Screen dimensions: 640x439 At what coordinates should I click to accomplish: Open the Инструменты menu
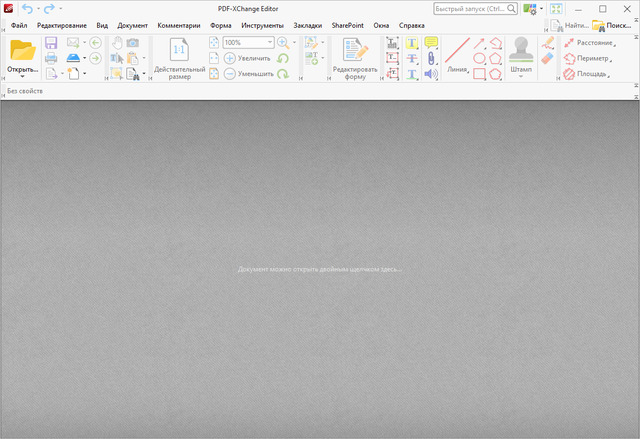262,25
